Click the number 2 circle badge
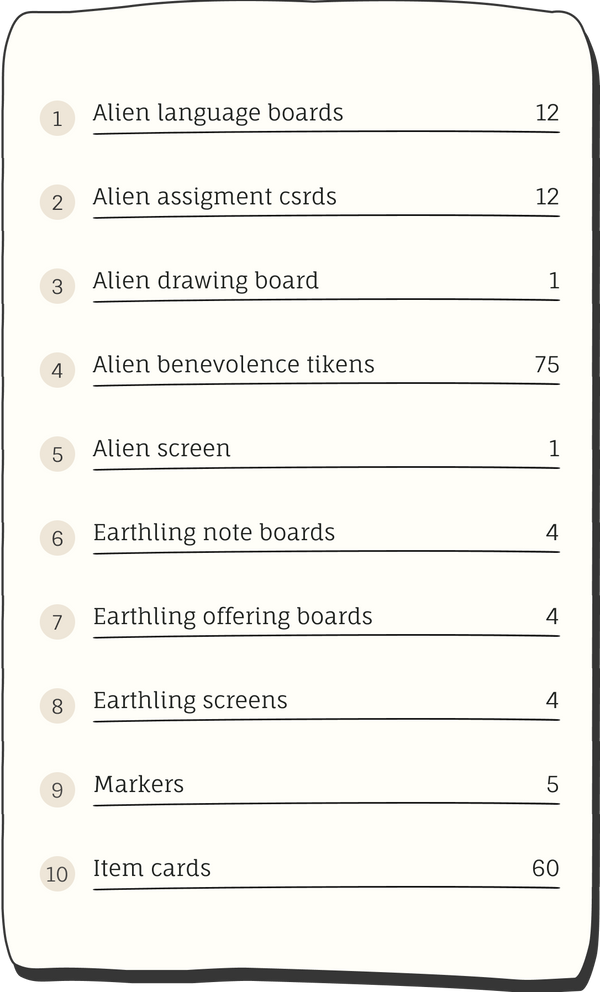 click(57, 202)
